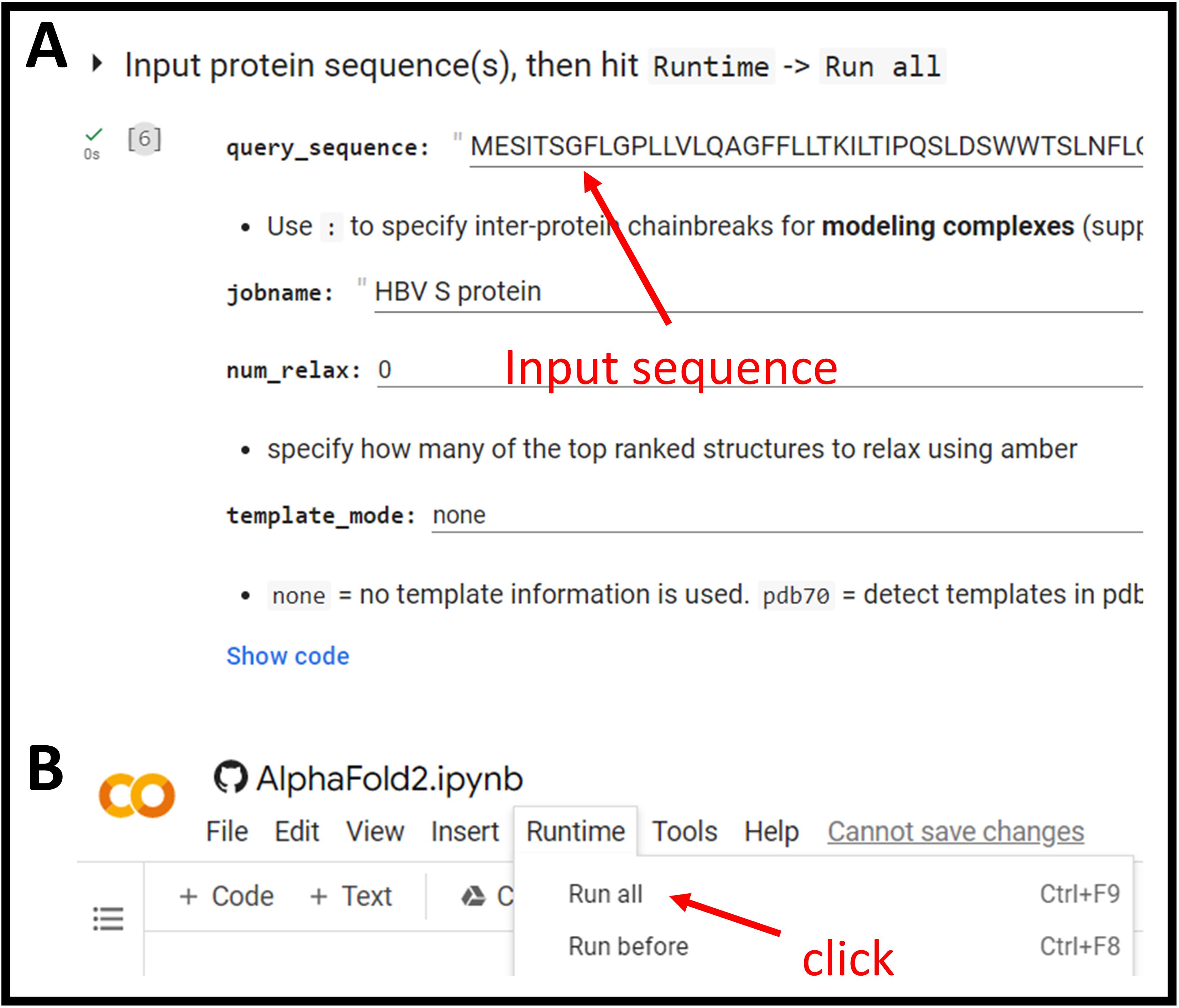The width and height of the screenshot is (1179, 1008).
Task: Add a new cell with + Code
Action: tap(226, 897)
